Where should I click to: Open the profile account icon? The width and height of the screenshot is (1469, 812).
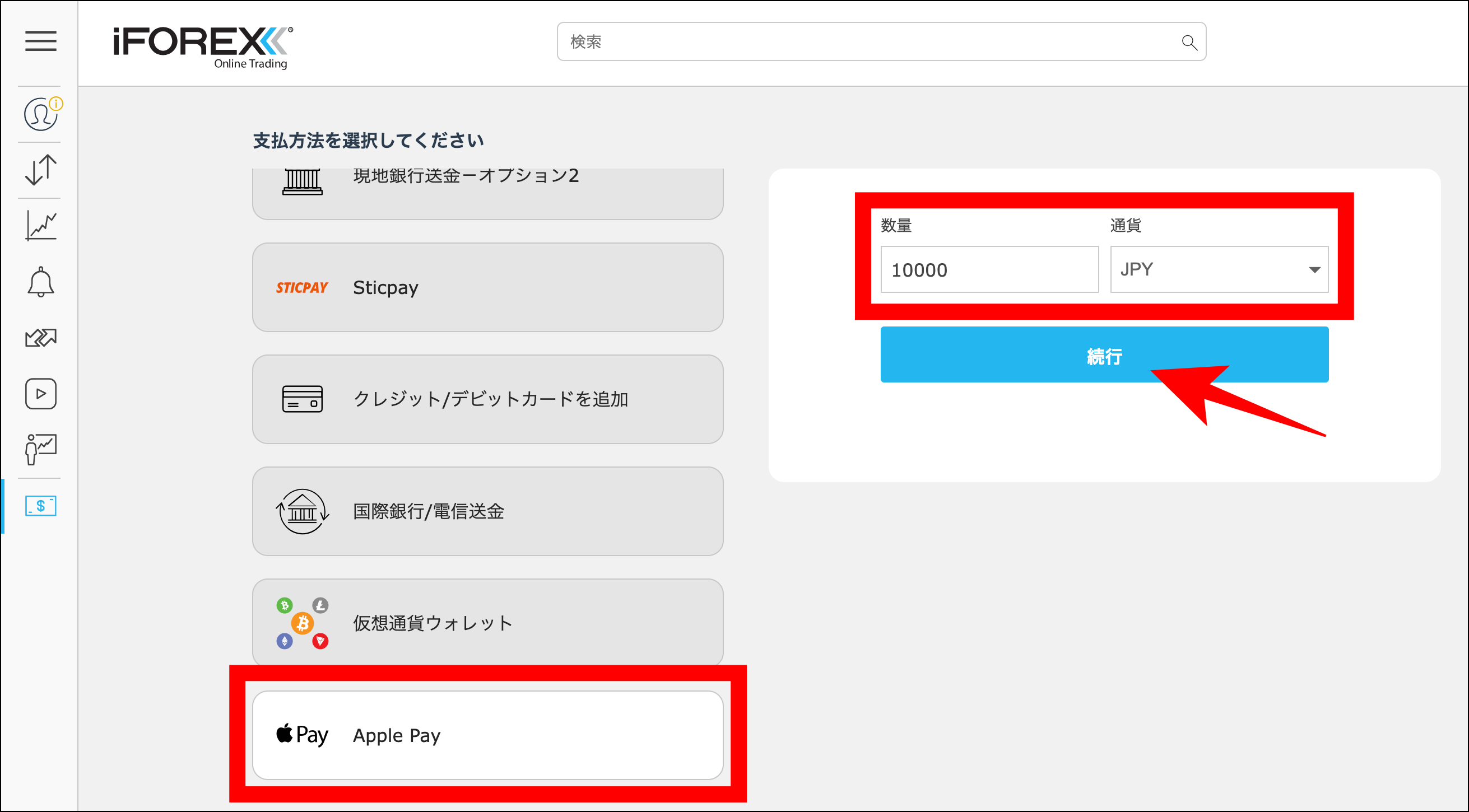click(x=40, y=113)
